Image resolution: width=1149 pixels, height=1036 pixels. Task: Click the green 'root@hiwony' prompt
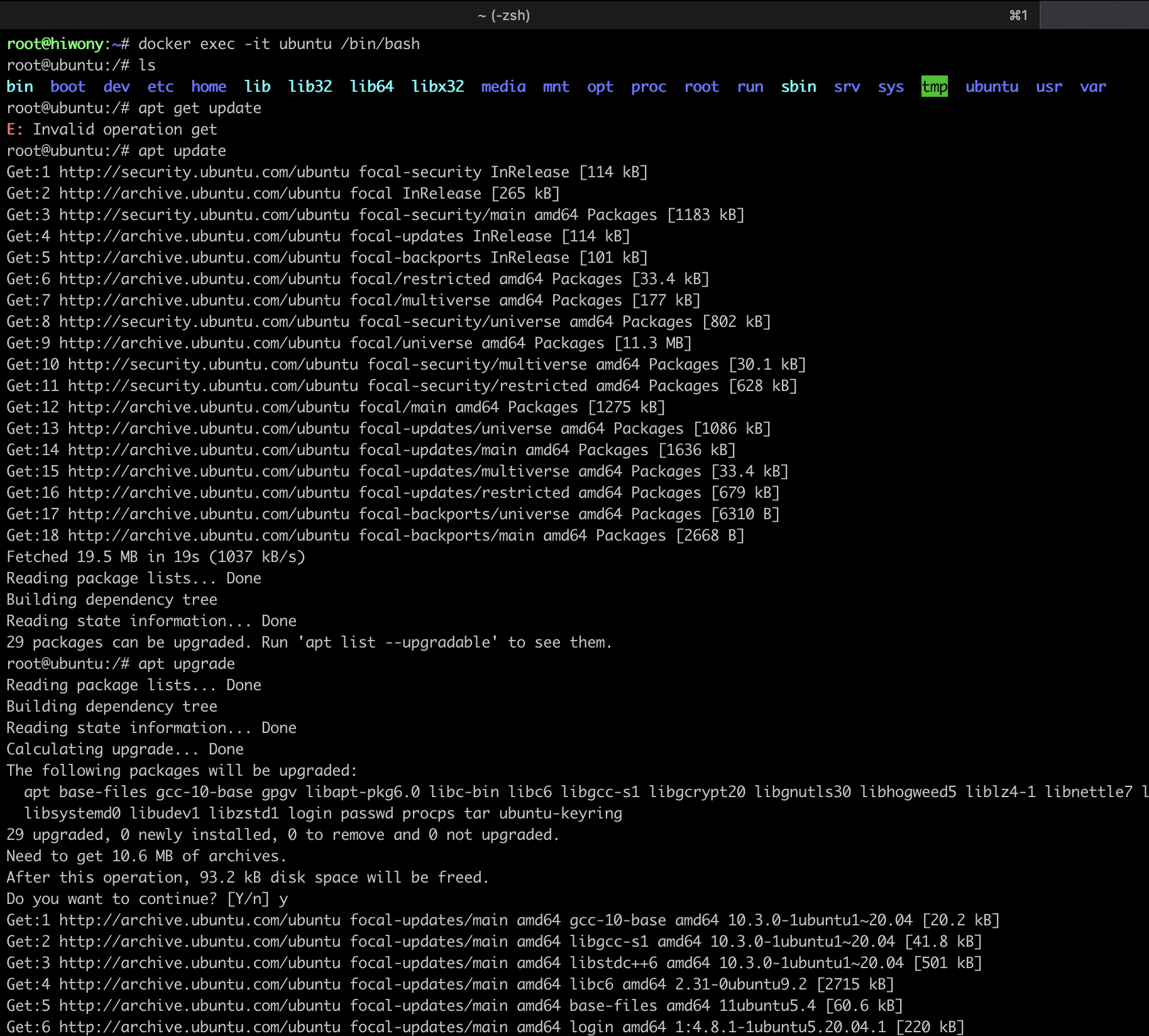coord(55,44)
